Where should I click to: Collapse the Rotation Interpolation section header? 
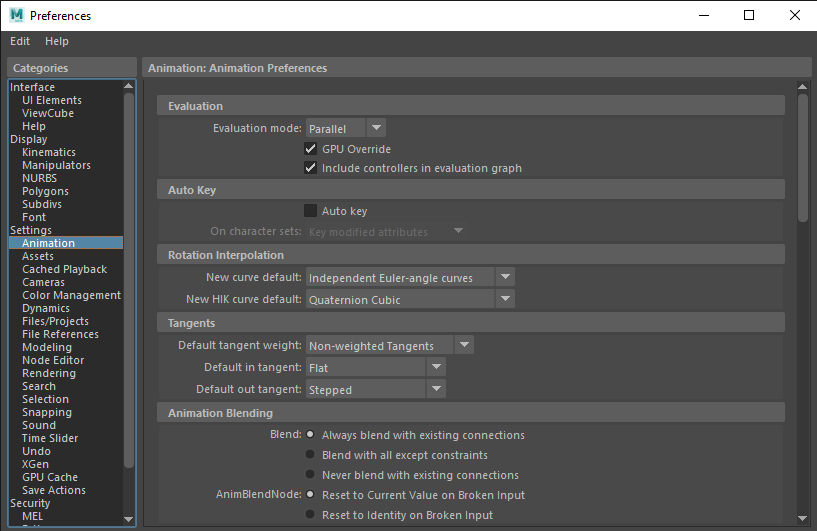tap(471, 255)
